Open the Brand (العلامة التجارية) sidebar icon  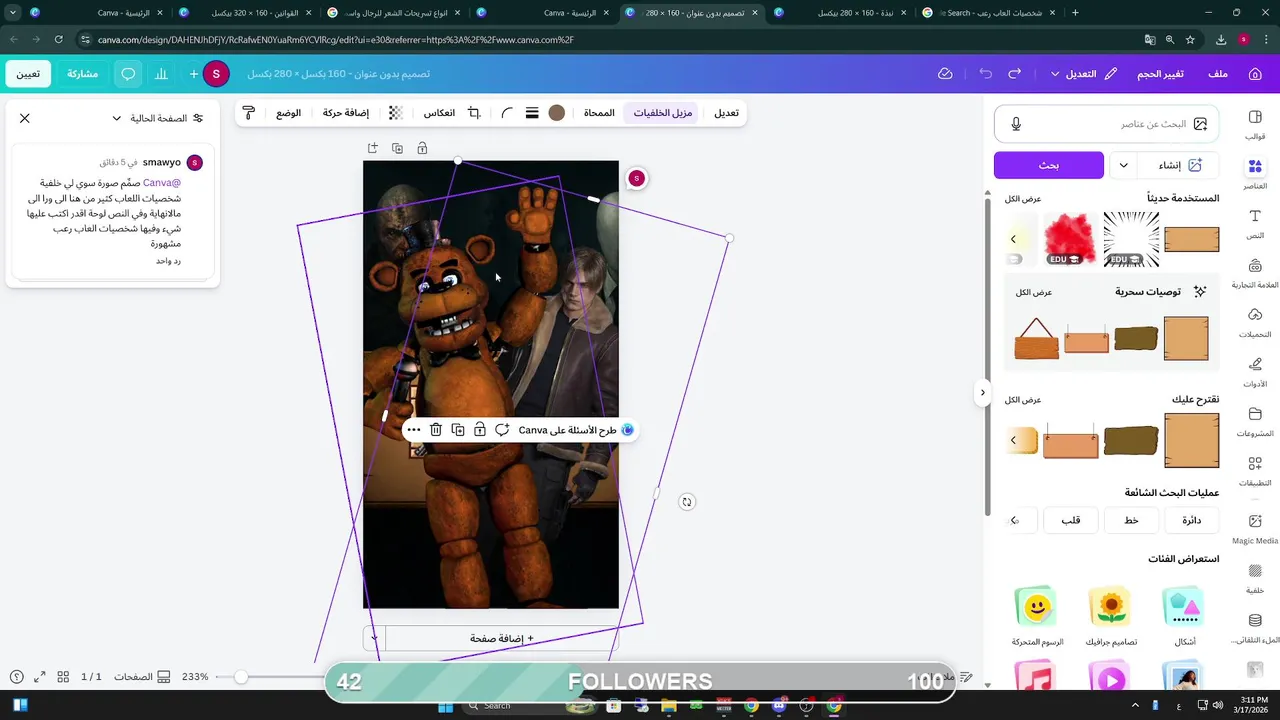tap(1255, 273)
